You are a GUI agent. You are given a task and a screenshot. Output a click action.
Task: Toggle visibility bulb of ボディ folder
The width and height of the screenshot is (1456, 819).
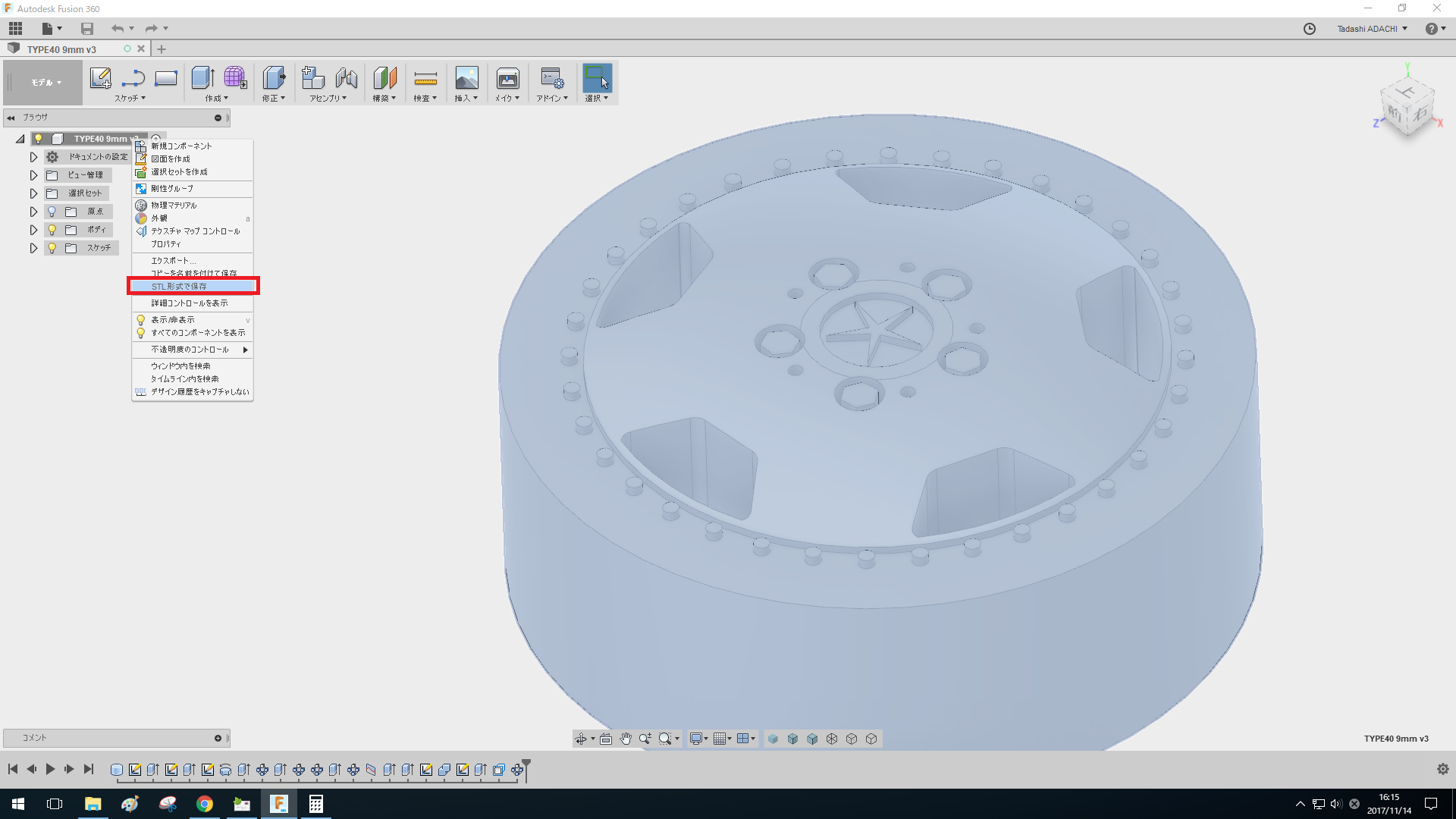click(52, 230)
